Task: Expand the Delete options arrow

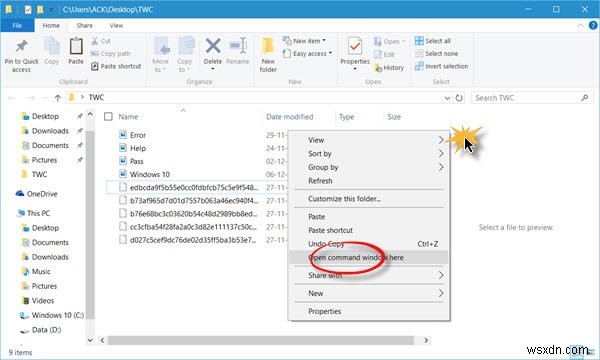Action: [213, 69]
